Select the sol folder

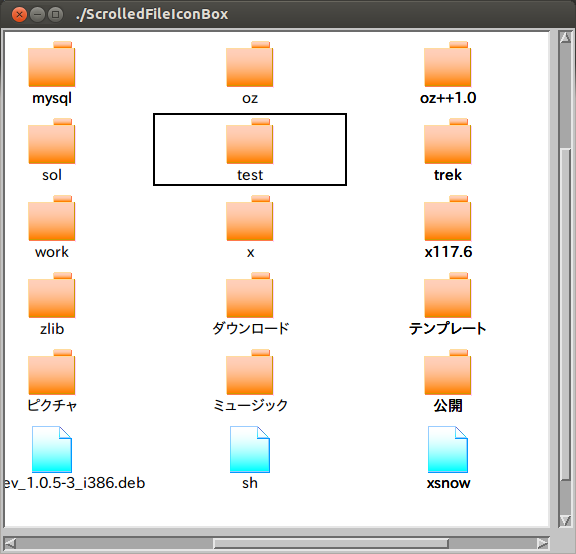tap(52, 141)
